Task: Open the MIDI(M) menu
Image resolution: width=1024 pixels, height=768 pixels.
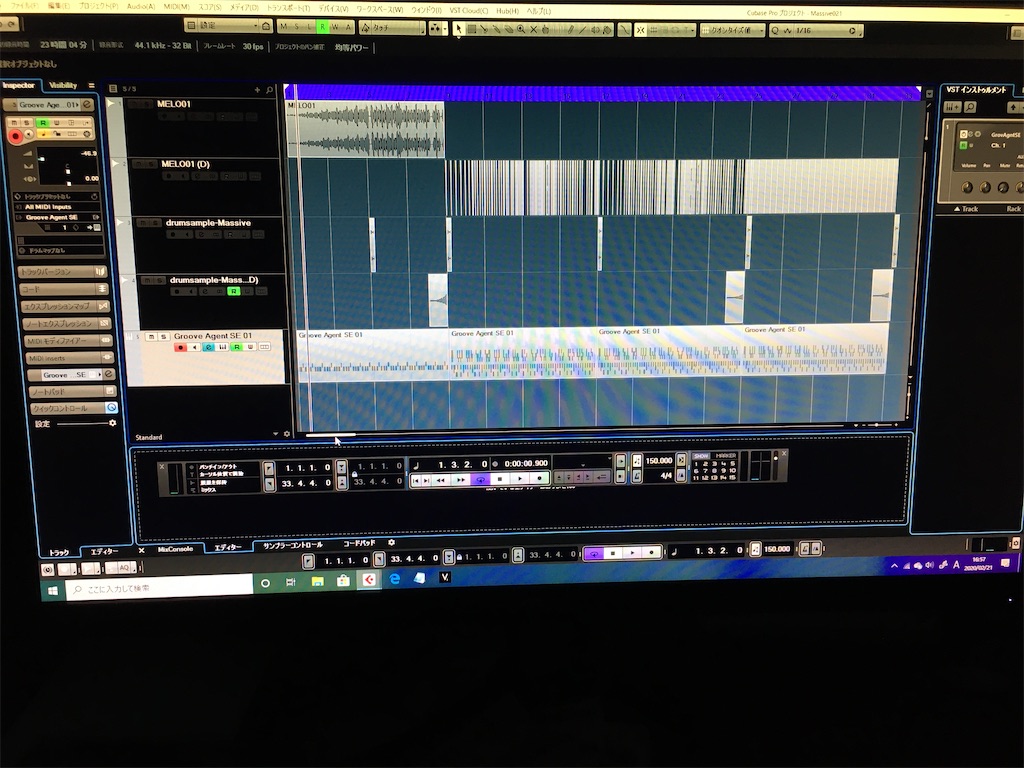Action: [176, 7]
